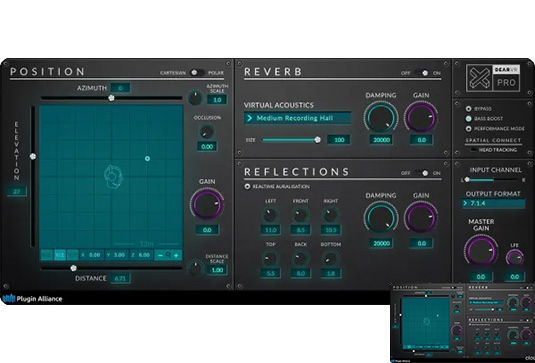Click the Distance Scale knob
This screenshot has height=363, width=535.
[196, 268]
